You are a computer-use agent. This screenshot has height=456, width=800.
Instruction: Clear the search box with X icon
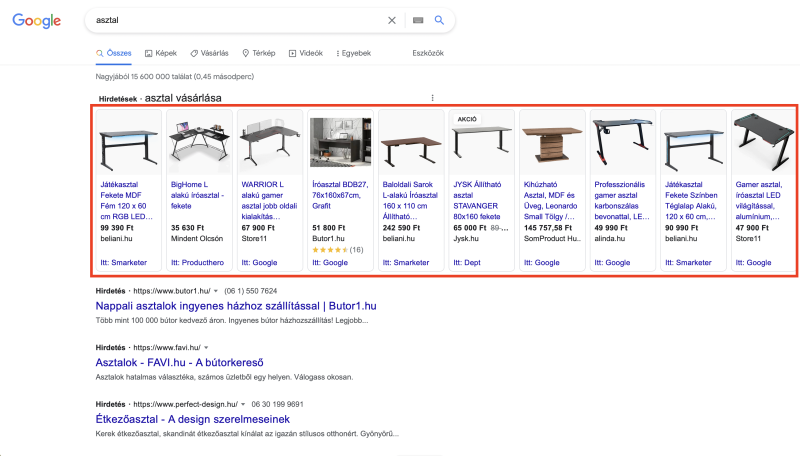click(392, 20)
